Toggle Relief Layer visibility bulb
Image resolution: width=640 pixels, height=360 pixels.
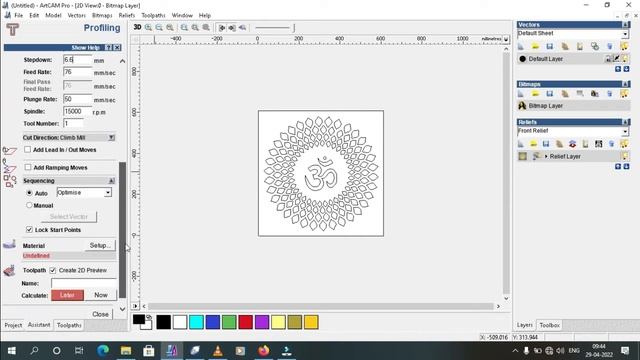pyautogui.click(x=625, y=156)
